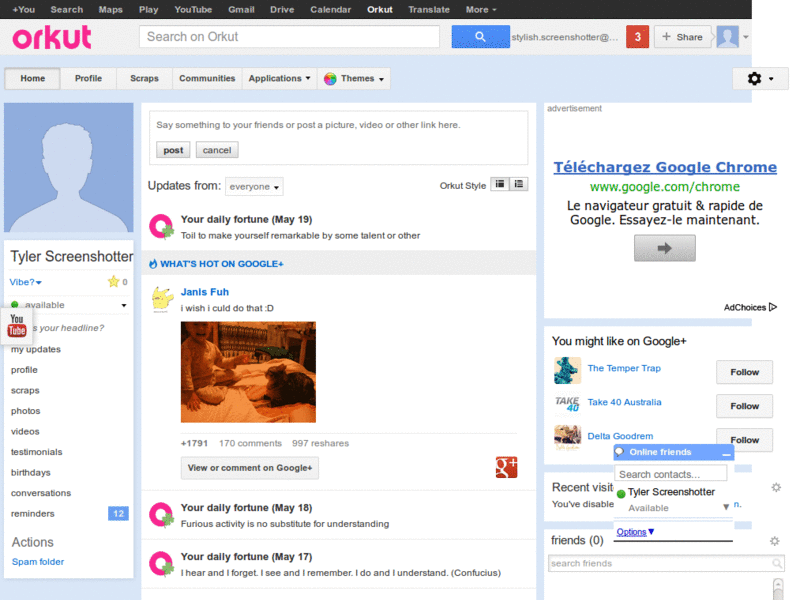Click the cancel button
Screen dimensions: 800x600
pyautogui.click(x=217, y=150)
